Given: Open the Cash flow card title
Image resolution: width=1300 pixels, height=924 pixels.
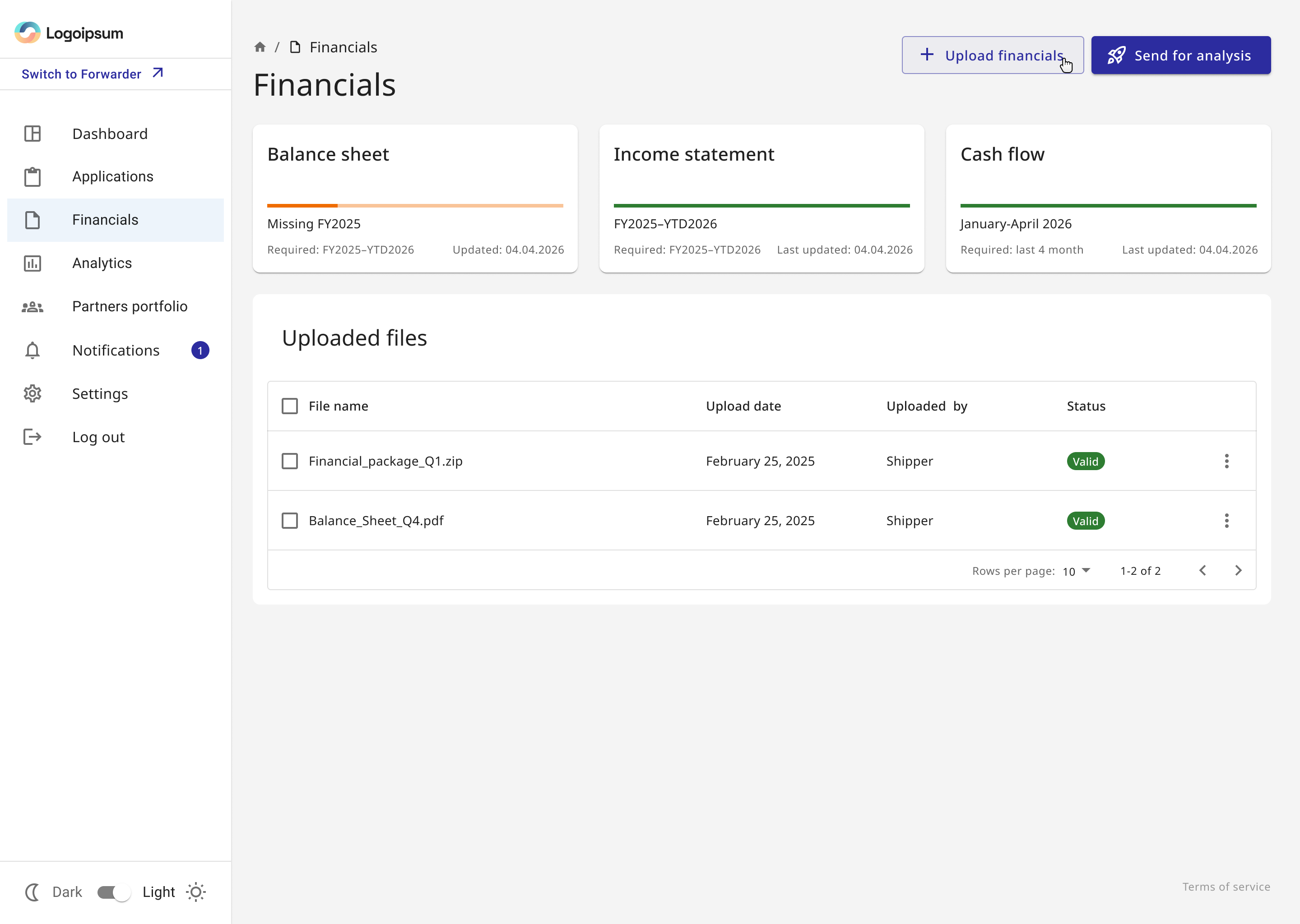Looking at the screenshot, I should (x=1003, y=154).
